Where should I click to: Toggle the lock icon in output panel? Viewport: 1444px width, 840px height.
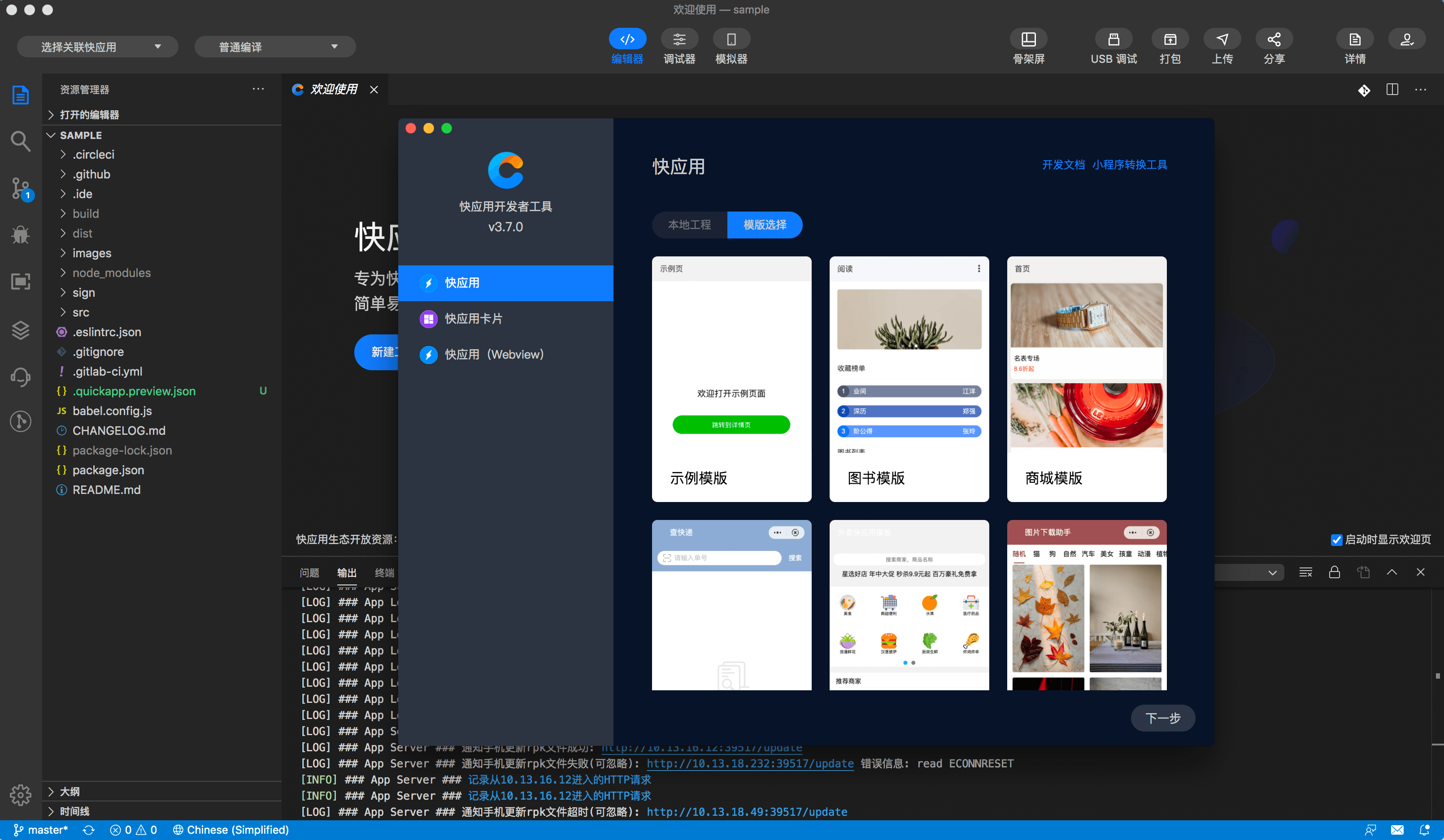point(1335,572)
